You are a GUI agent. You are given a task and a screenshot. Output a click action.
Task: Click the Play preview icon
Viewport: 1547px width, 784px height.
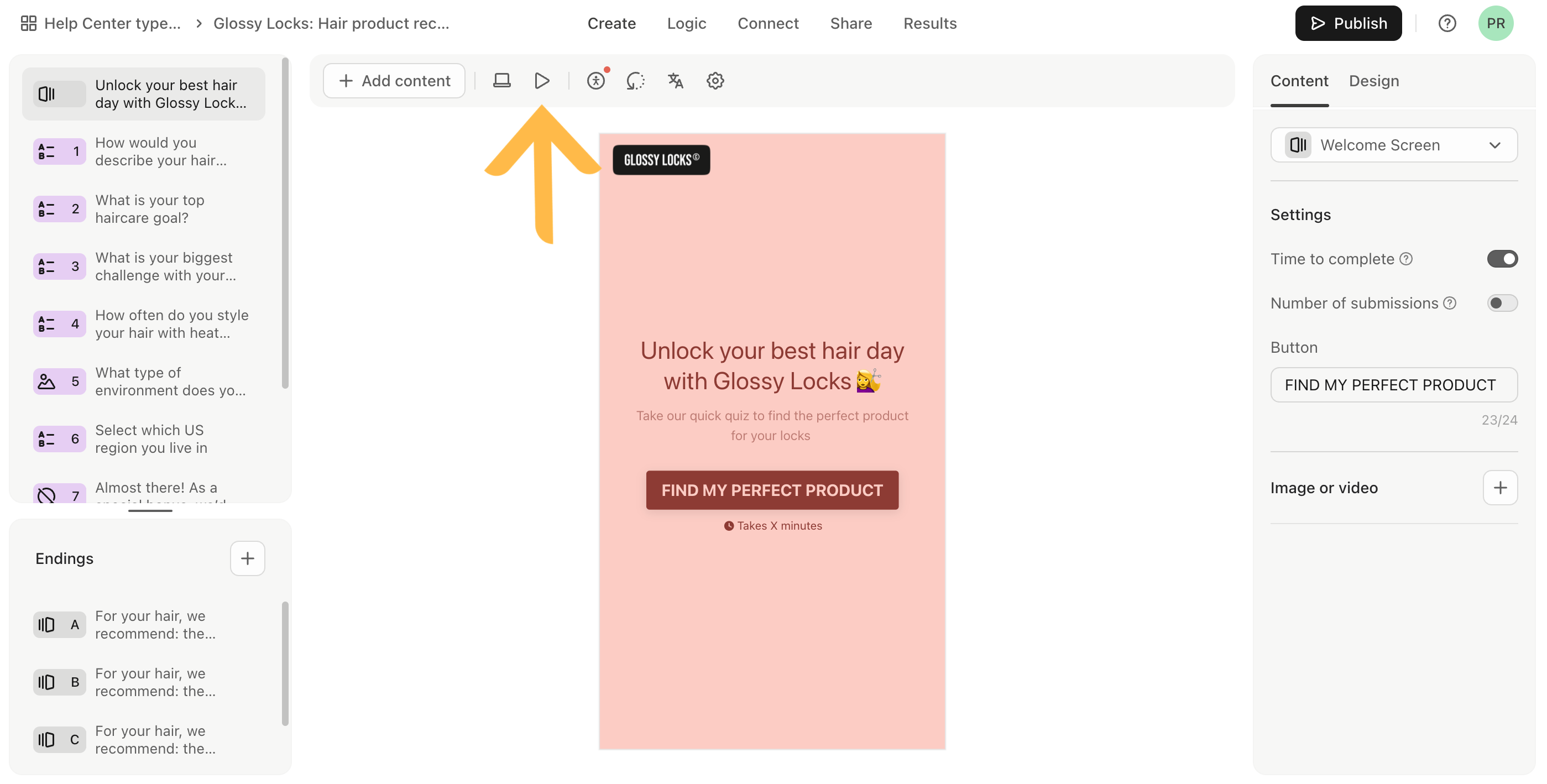coord(542,81)
